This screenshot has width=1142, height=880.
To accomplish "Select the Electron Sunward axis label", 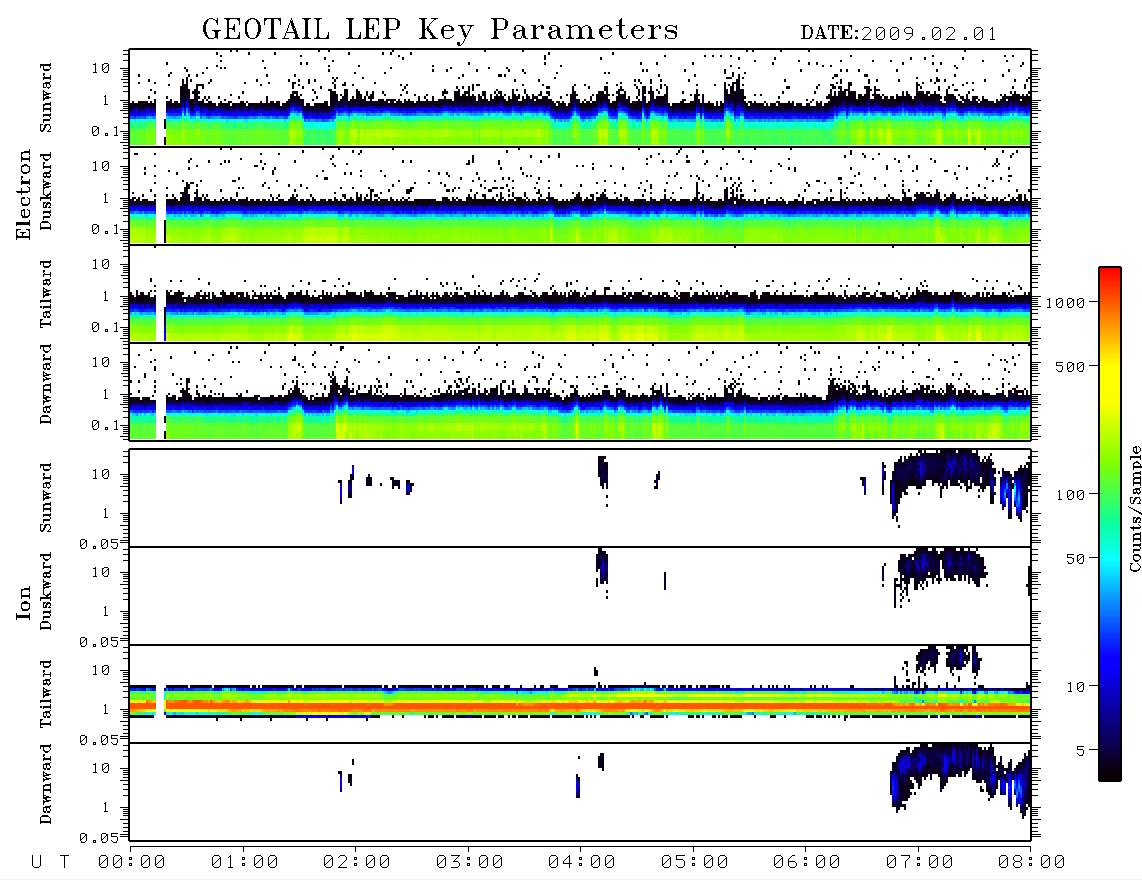I will click(45, 98).
